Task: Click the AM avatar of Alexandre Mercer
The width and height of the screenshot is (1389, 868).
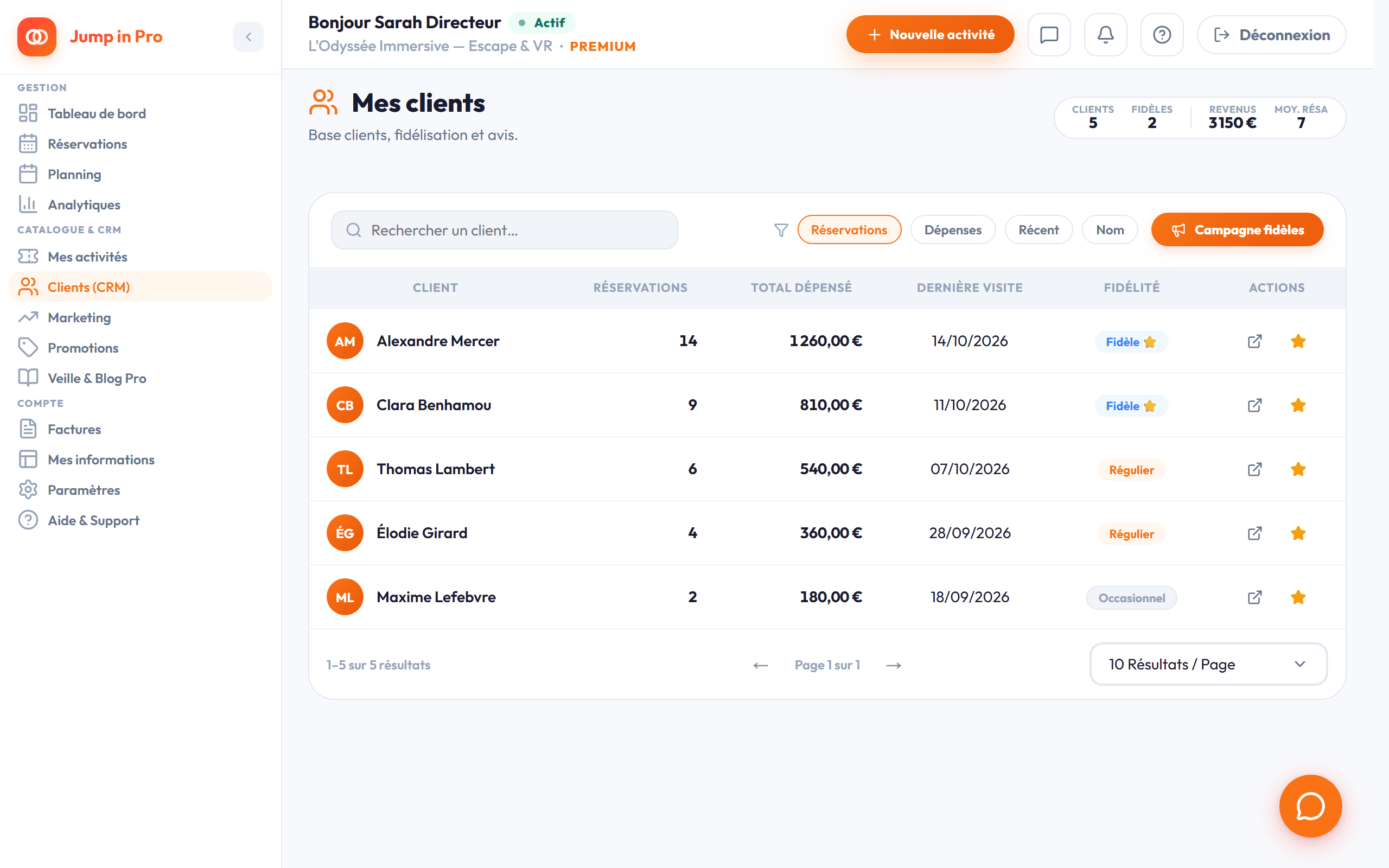Action: click(345, 342)
